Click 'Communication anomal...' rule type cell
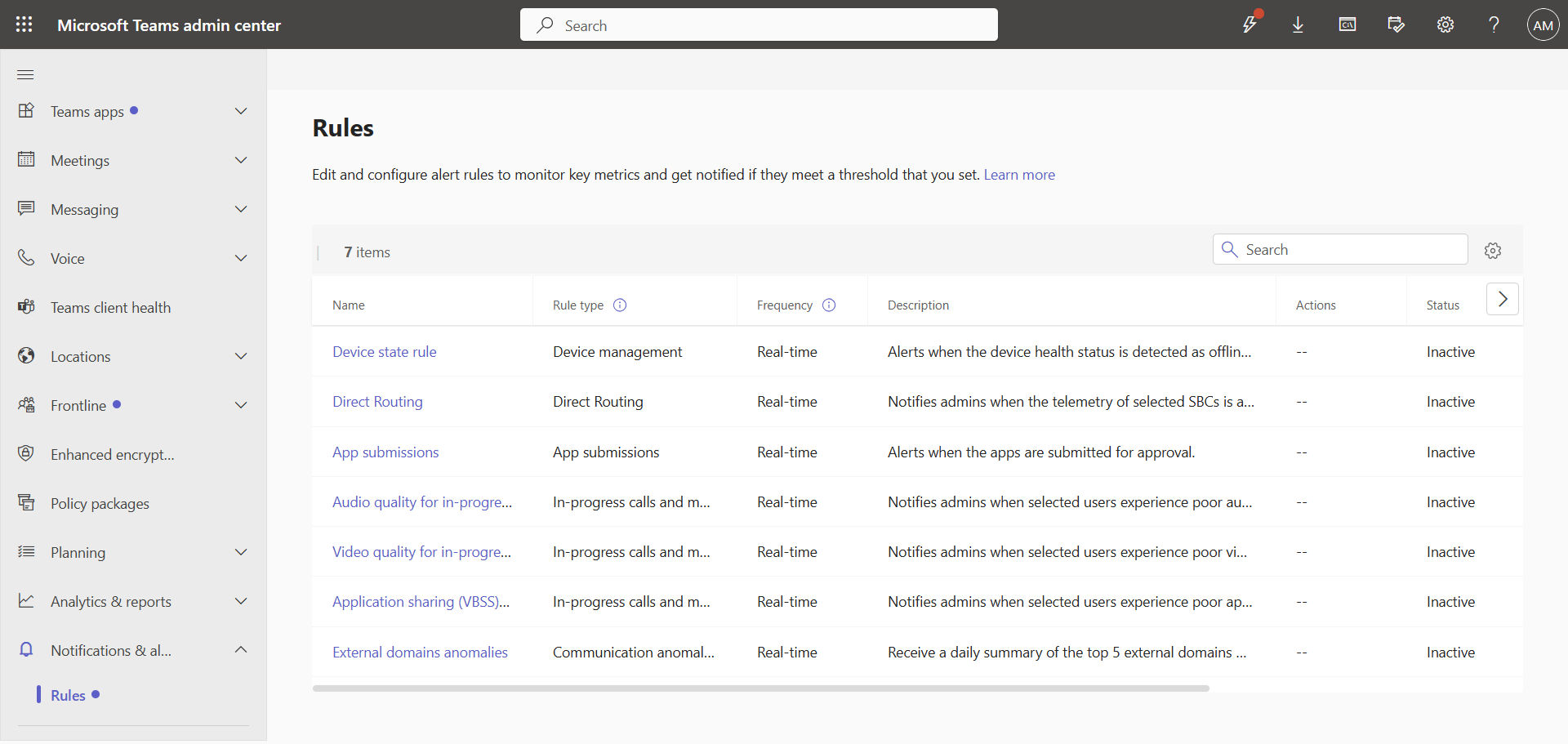Screen dimensions: 1568x744 tap(634, 653)
